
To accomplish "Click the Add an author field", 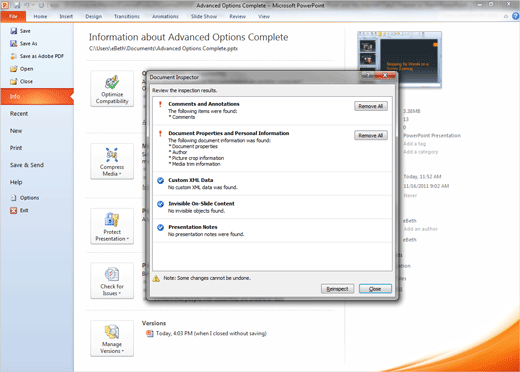I will point(420,229).
